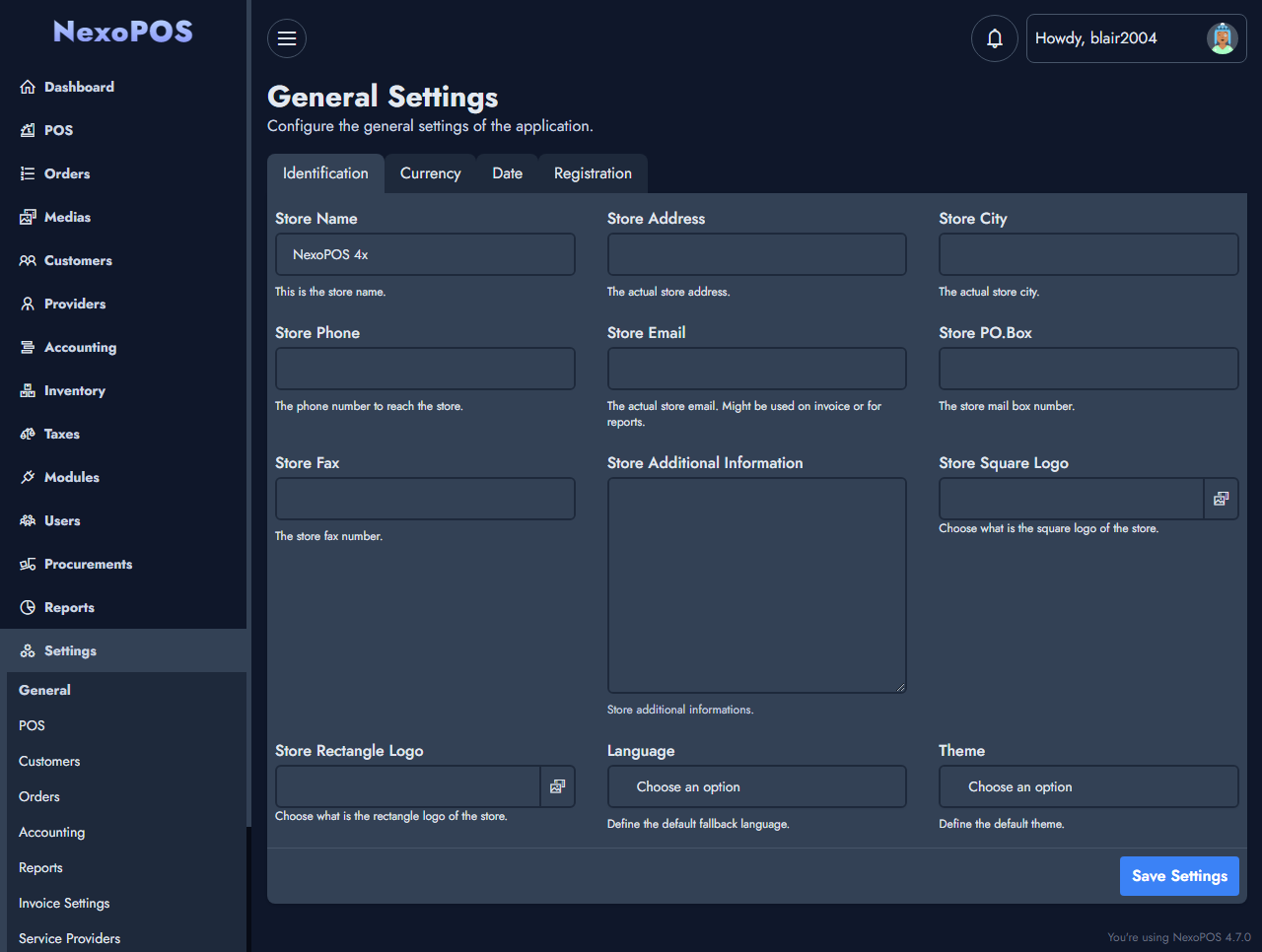This screenshot has width=1262, height=952.
Task: Click the Store Phone input field
Action: (425, 369)
